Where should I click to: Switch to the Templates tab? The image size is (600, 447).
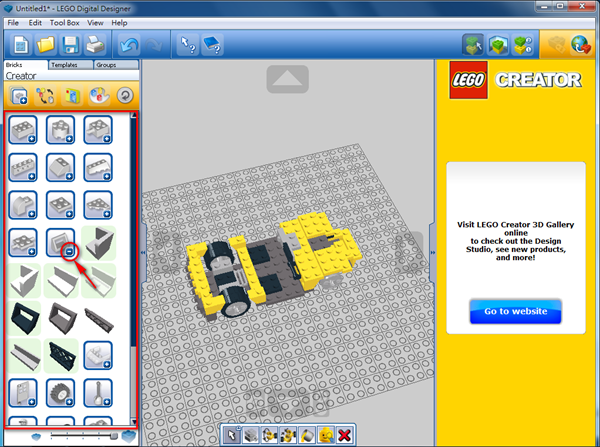coord(64,64)
